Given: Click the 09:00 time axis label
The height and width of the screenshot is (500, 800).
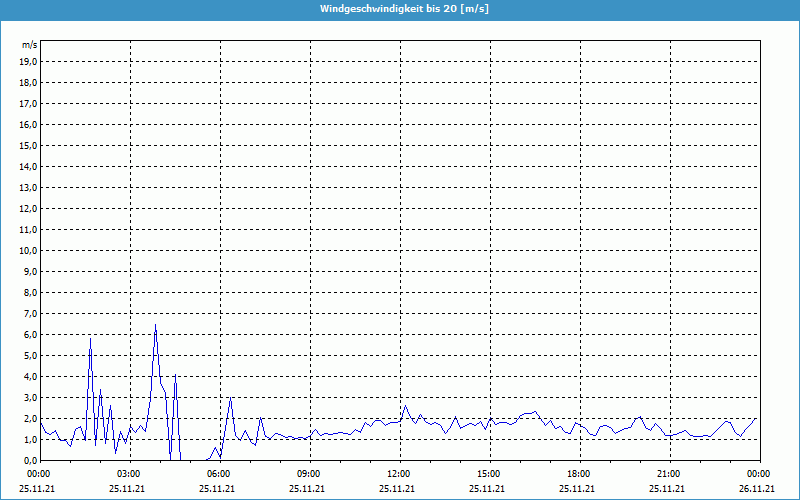Looking at the screenshot, I should (307, 473).
